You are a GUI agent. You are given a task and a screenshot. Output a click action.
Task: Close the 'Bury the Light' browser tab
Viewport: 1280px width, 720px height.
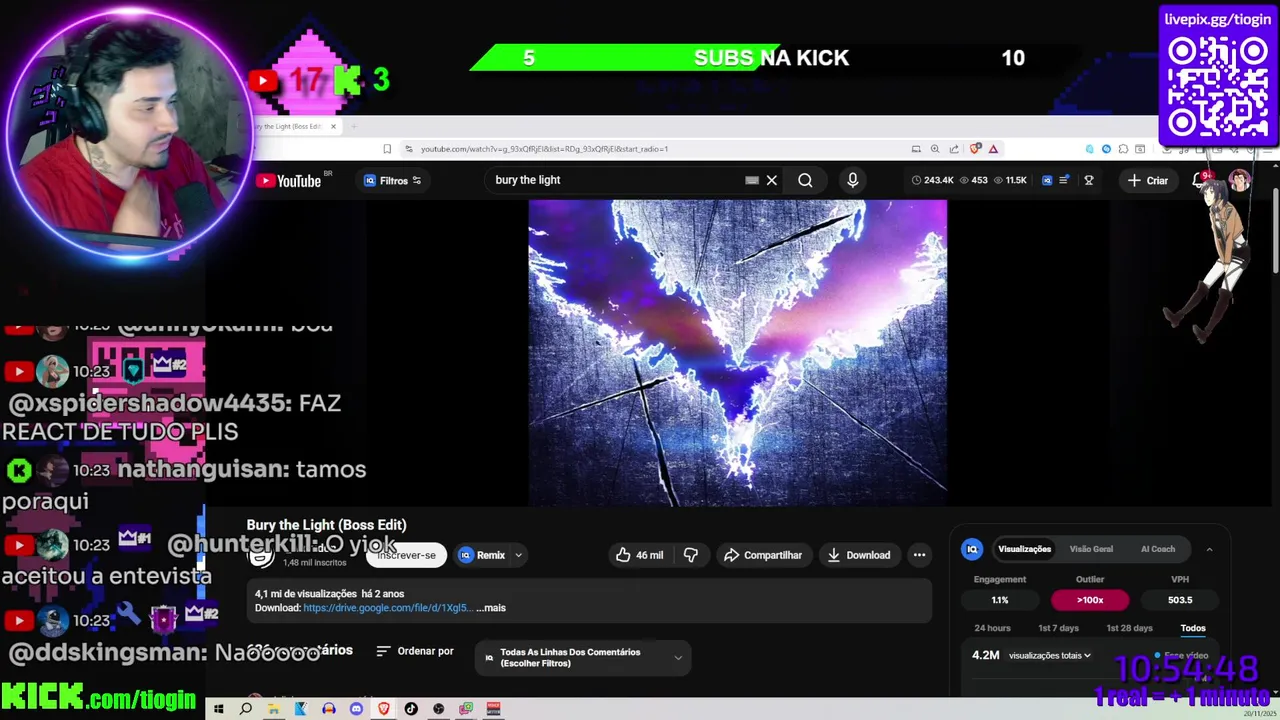(x=333, y=126)
